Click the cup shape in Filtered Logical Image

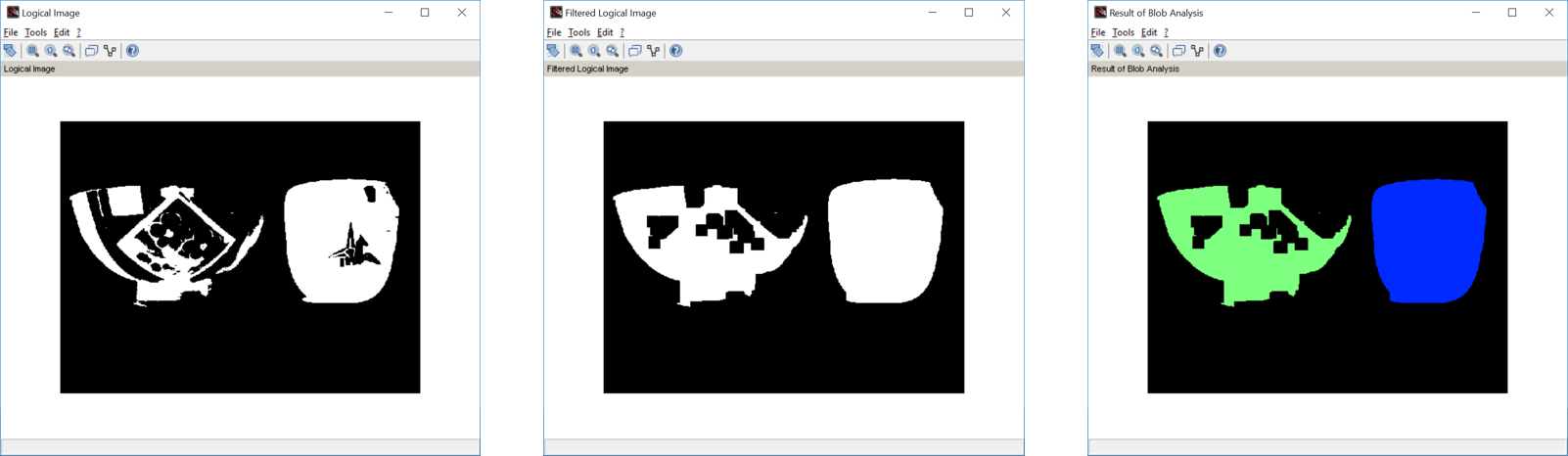pos(885,241)
